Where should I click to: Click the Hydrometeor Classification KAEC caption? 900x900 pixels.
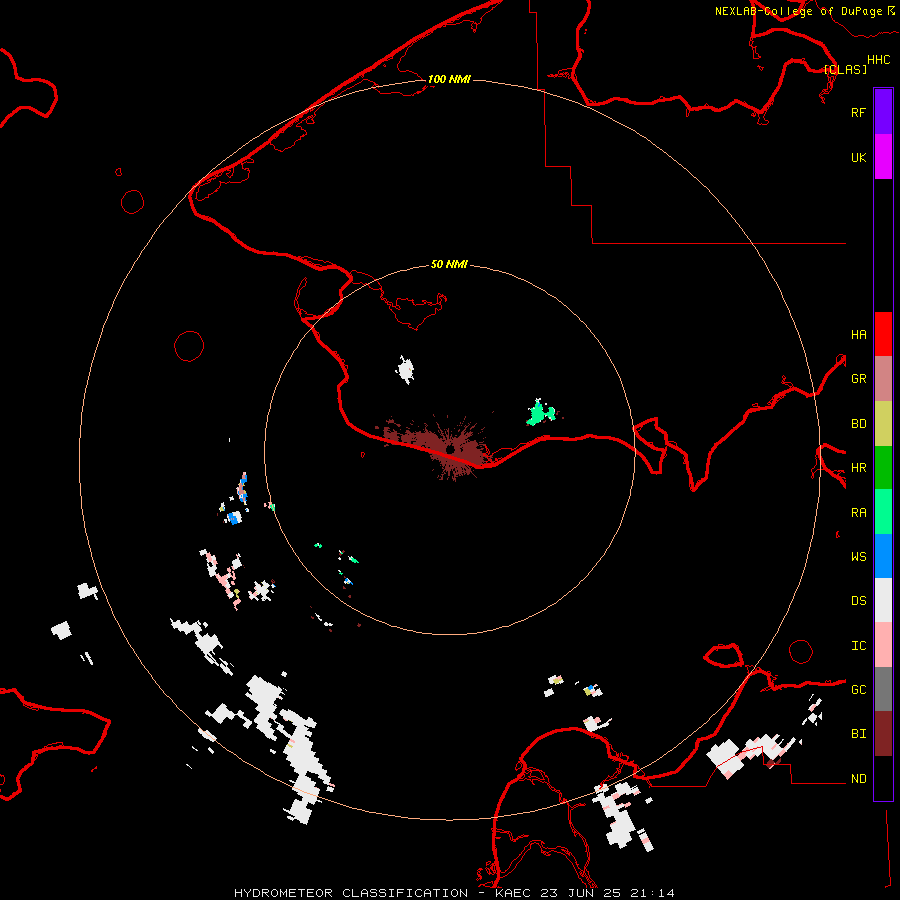454,893
